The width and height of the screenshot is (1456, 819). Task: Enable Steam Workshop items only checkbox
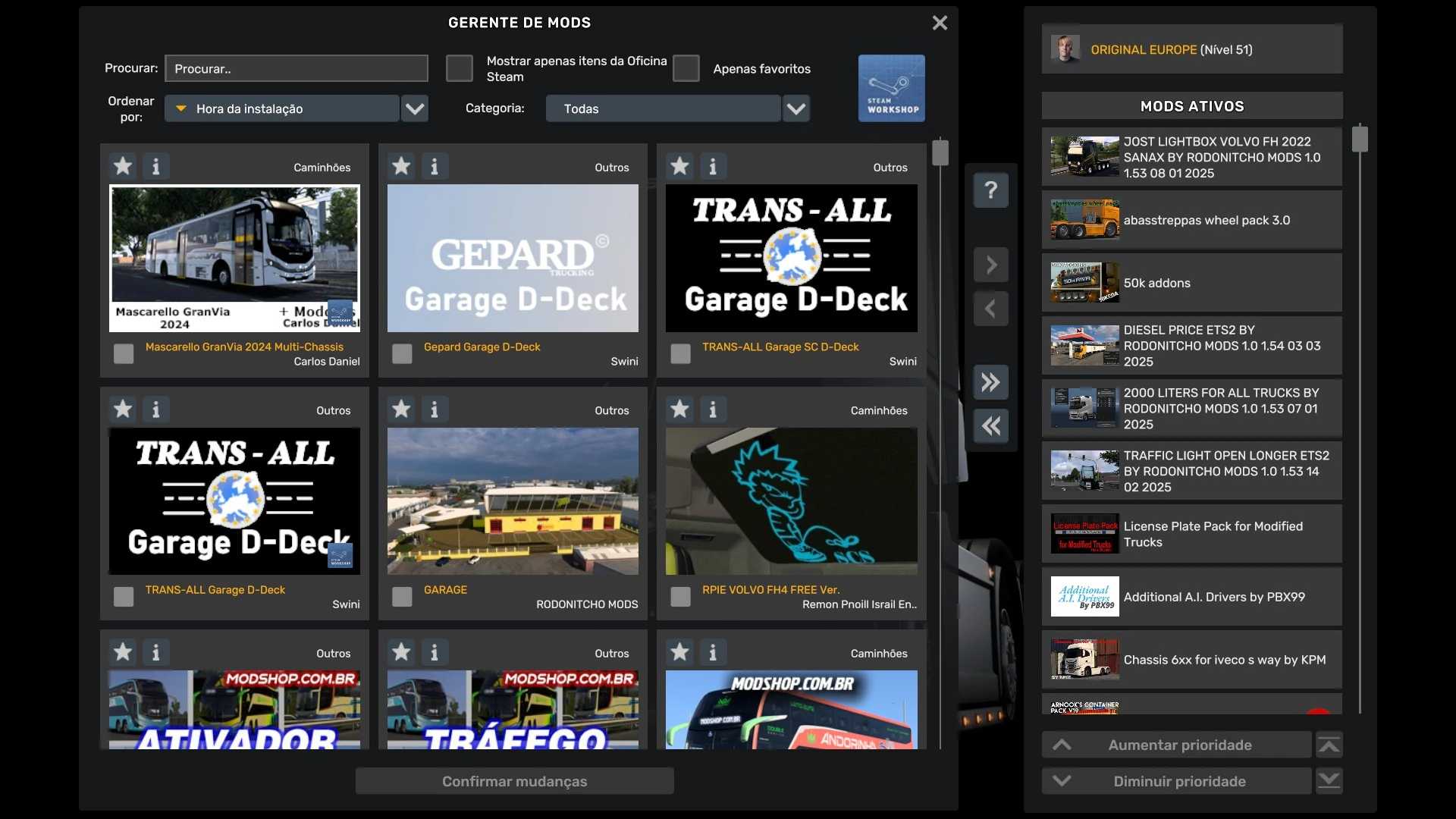pos(459,68)
